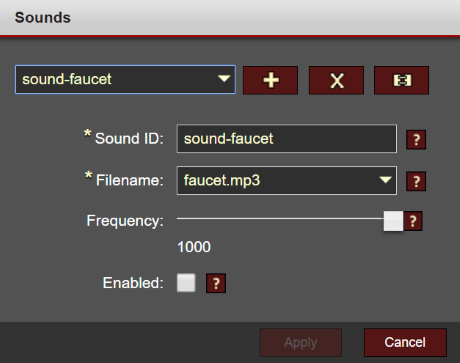Open the faucet.mp3 Filename dropdown
Viewport: 460px width, 363px height.
pyautogui.click(x=287, y=181)
